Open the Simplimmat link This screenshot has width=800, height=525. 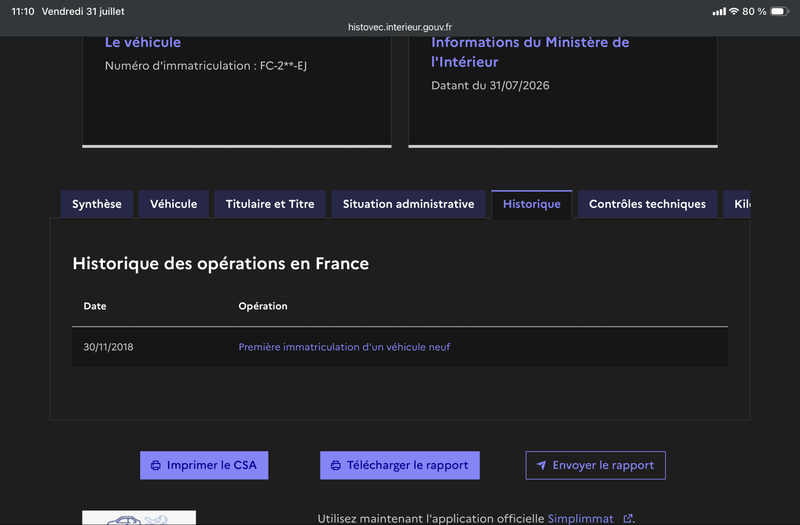pos(581,519)
